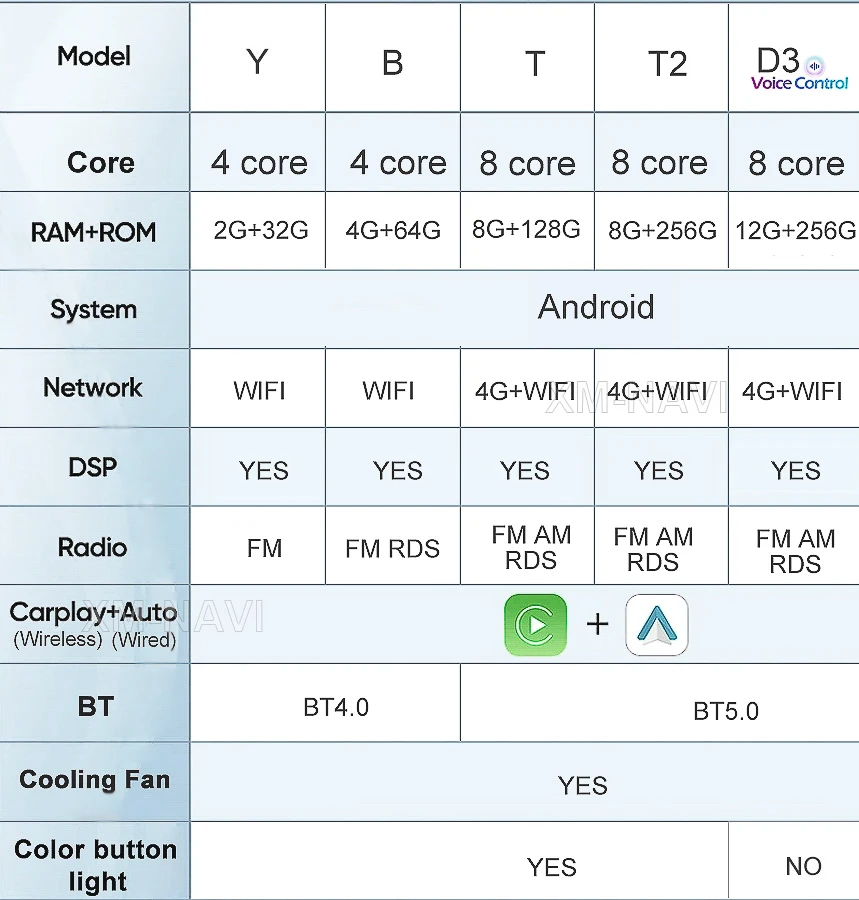Click the "NO" color button light cell
This screenshot has height=900, width=859.
click(x=803, y=866)
